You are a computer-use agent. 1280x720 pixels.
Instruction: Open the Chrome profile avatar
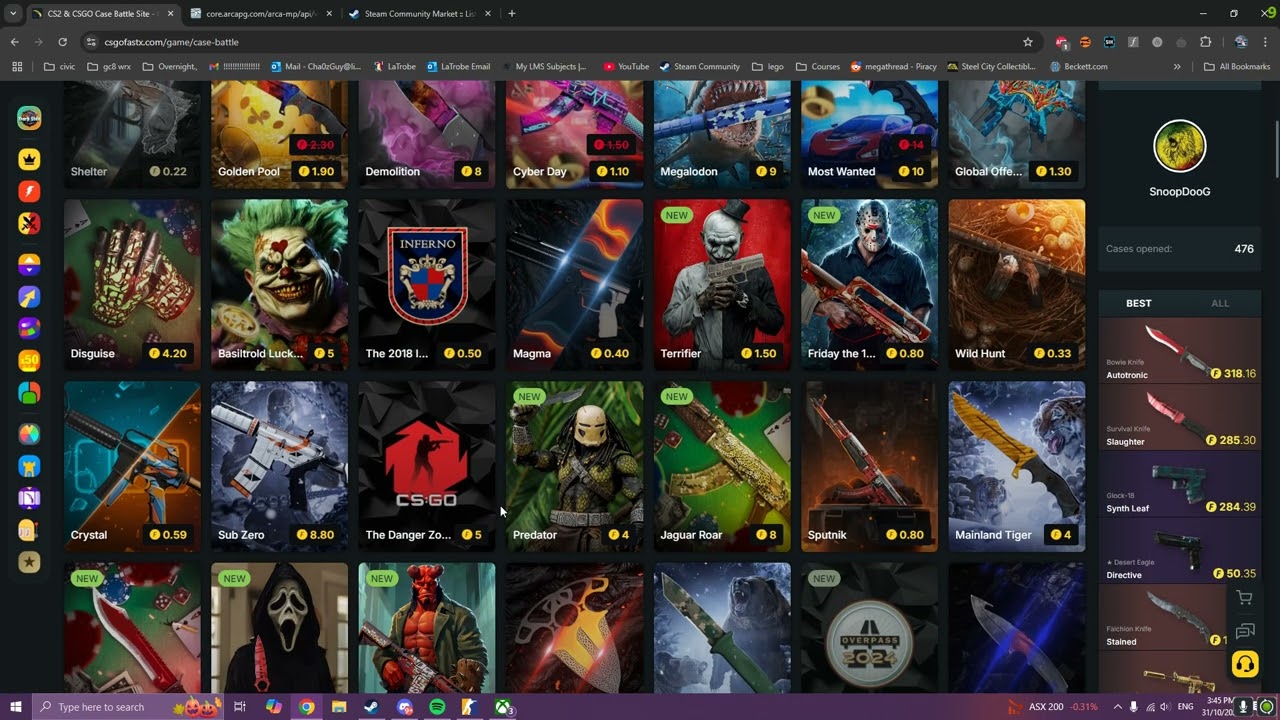coord(1241,42)
